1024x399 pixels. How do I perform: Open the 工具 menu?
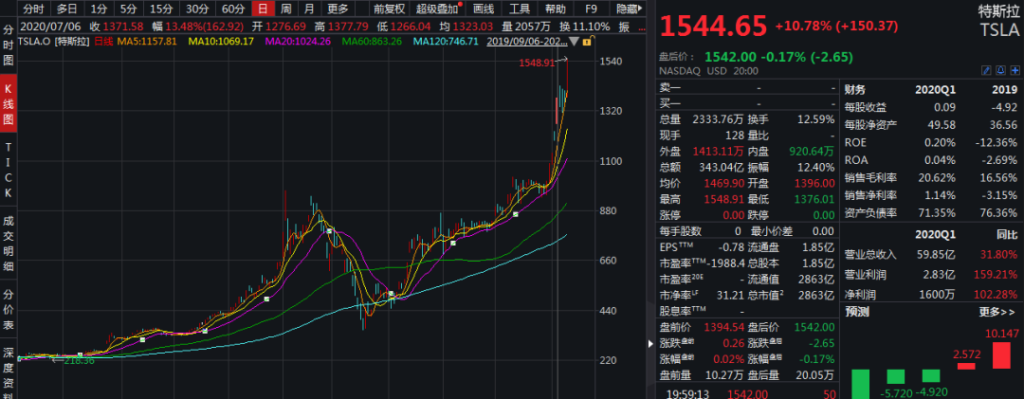tap(519, 9)
